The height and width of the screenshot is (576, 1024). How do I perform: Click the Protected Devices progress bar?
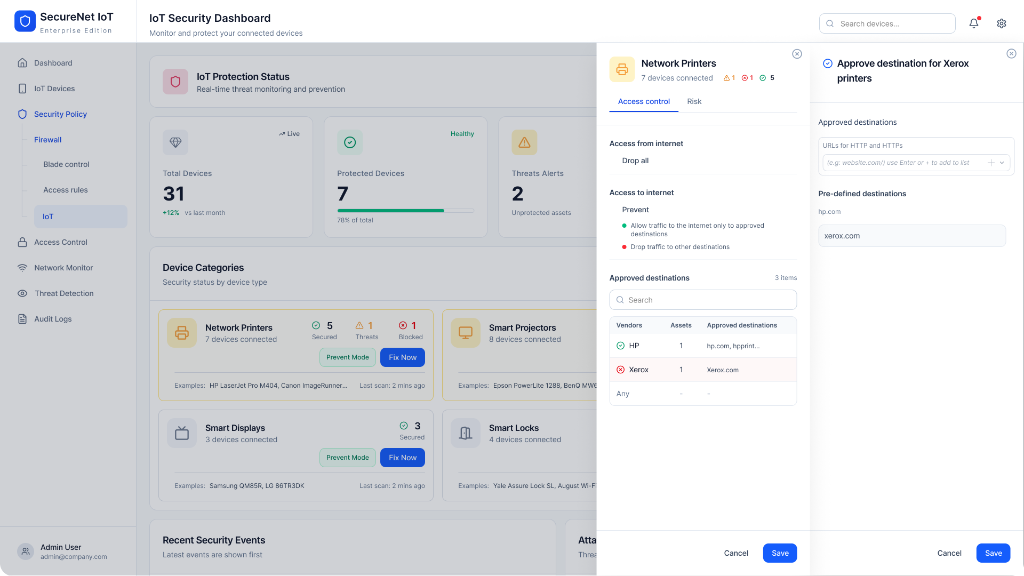(x=406, y=210)
